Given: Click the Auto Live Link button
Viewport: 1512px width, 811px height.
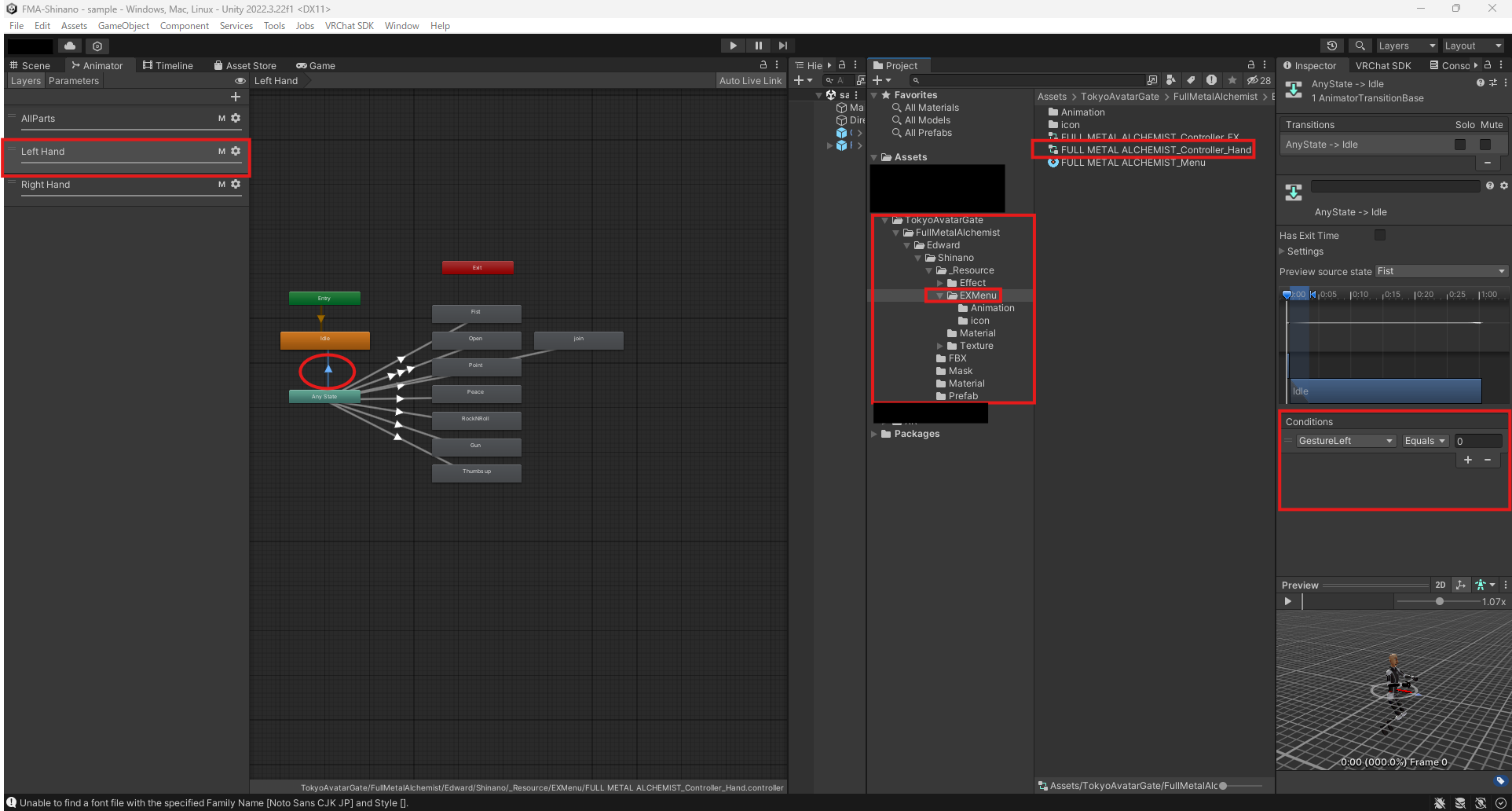Looking at the screenshot, I should tap(750, 81).
